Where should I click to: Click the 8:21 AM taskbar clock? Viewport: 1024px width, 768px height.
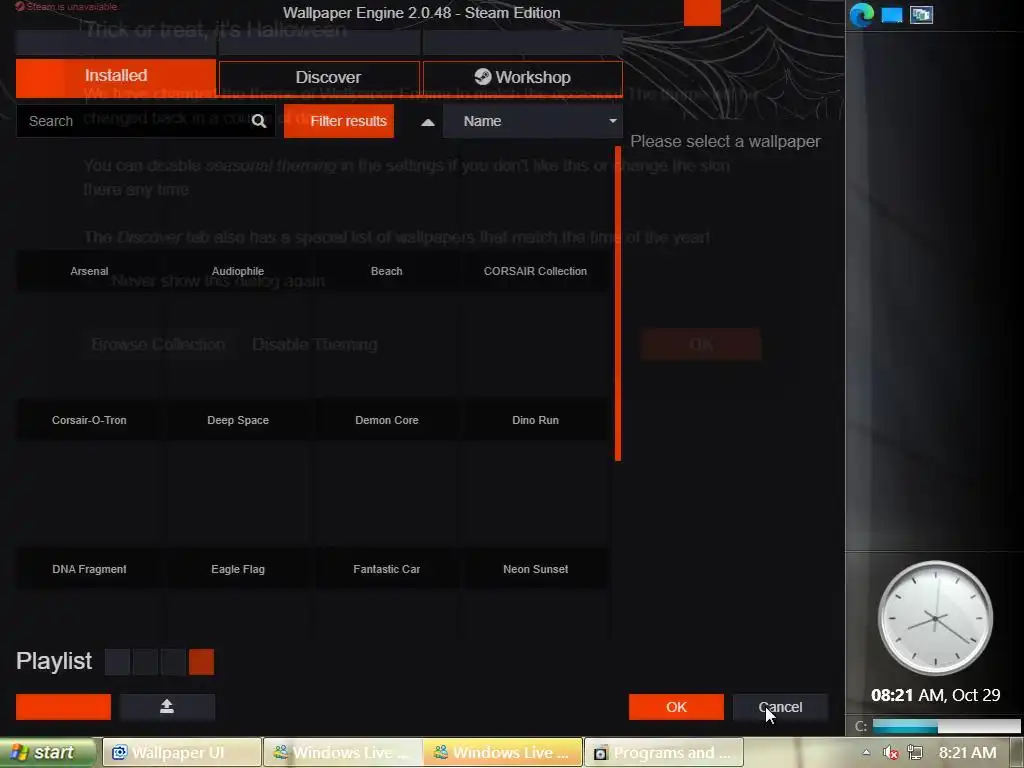(x=967, y=752)
